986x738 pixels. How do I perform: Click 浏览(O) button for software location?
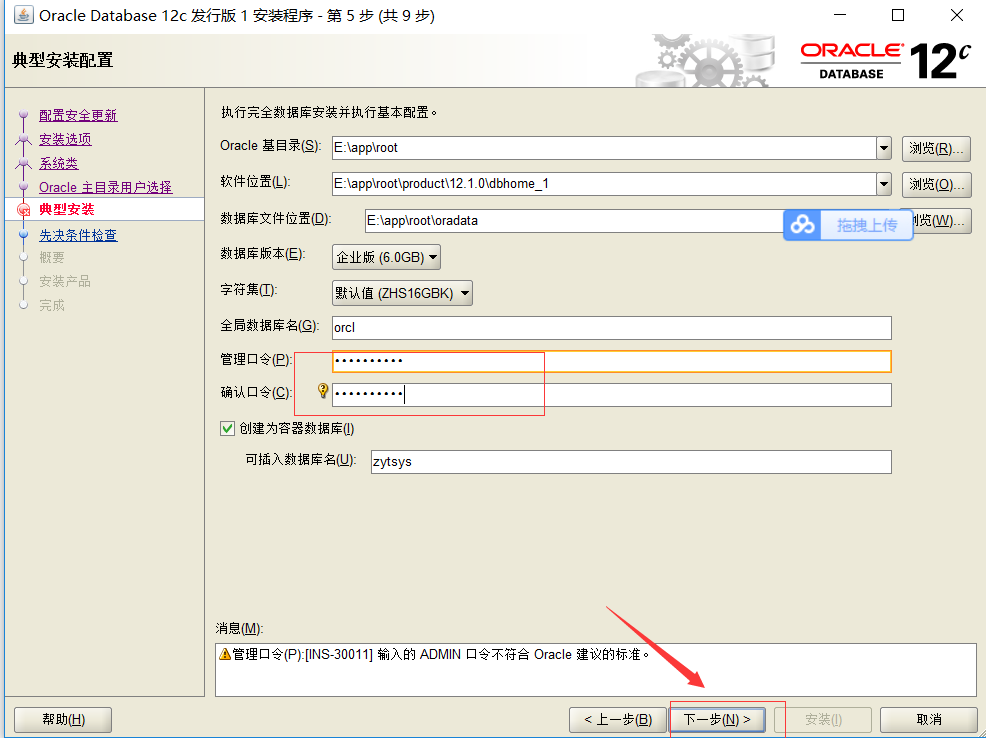pyautogui.click(x=936, y=184)
